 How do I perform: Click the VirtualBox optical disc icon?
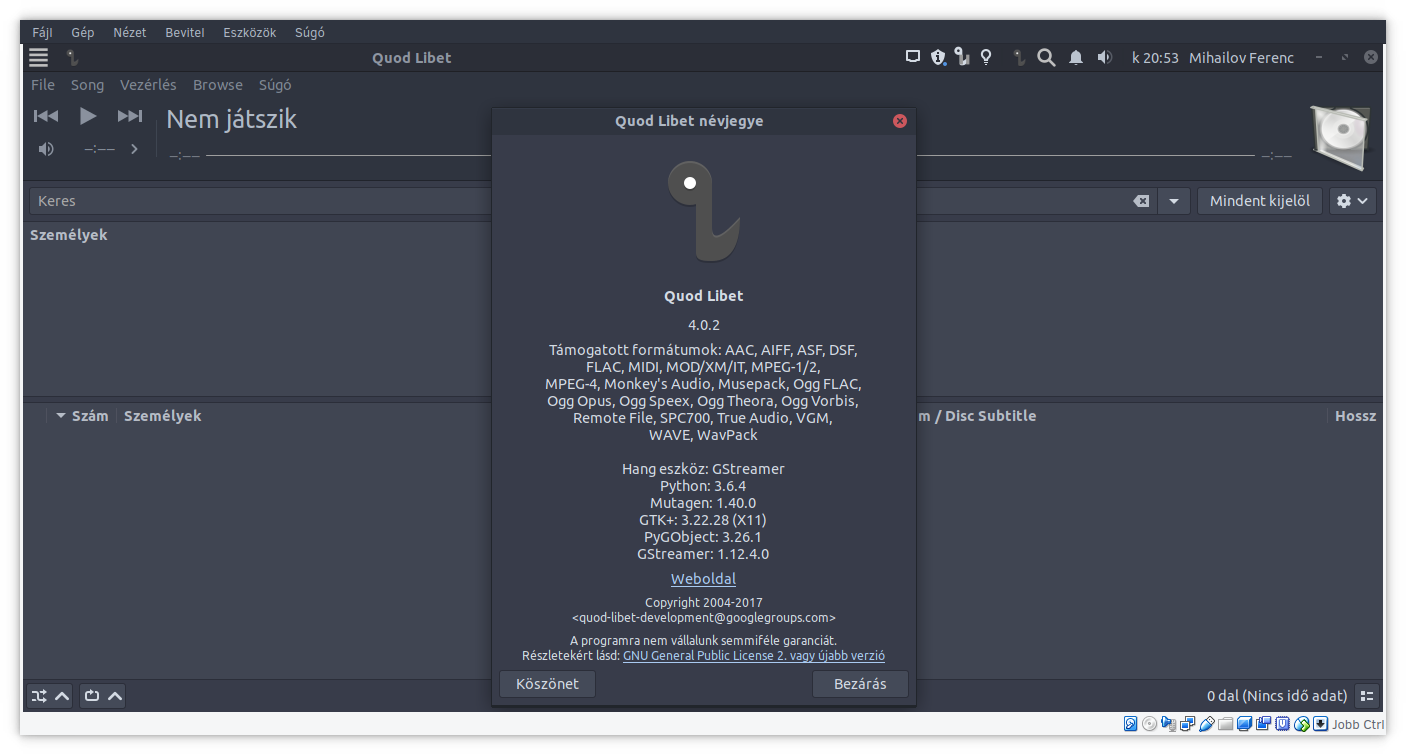(1149, 724)
